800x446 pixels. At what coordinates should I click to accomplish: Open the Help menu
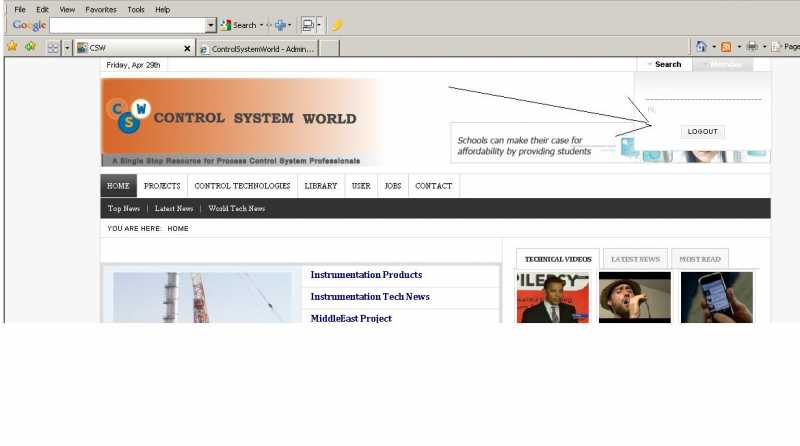click(x=162, y=9)
